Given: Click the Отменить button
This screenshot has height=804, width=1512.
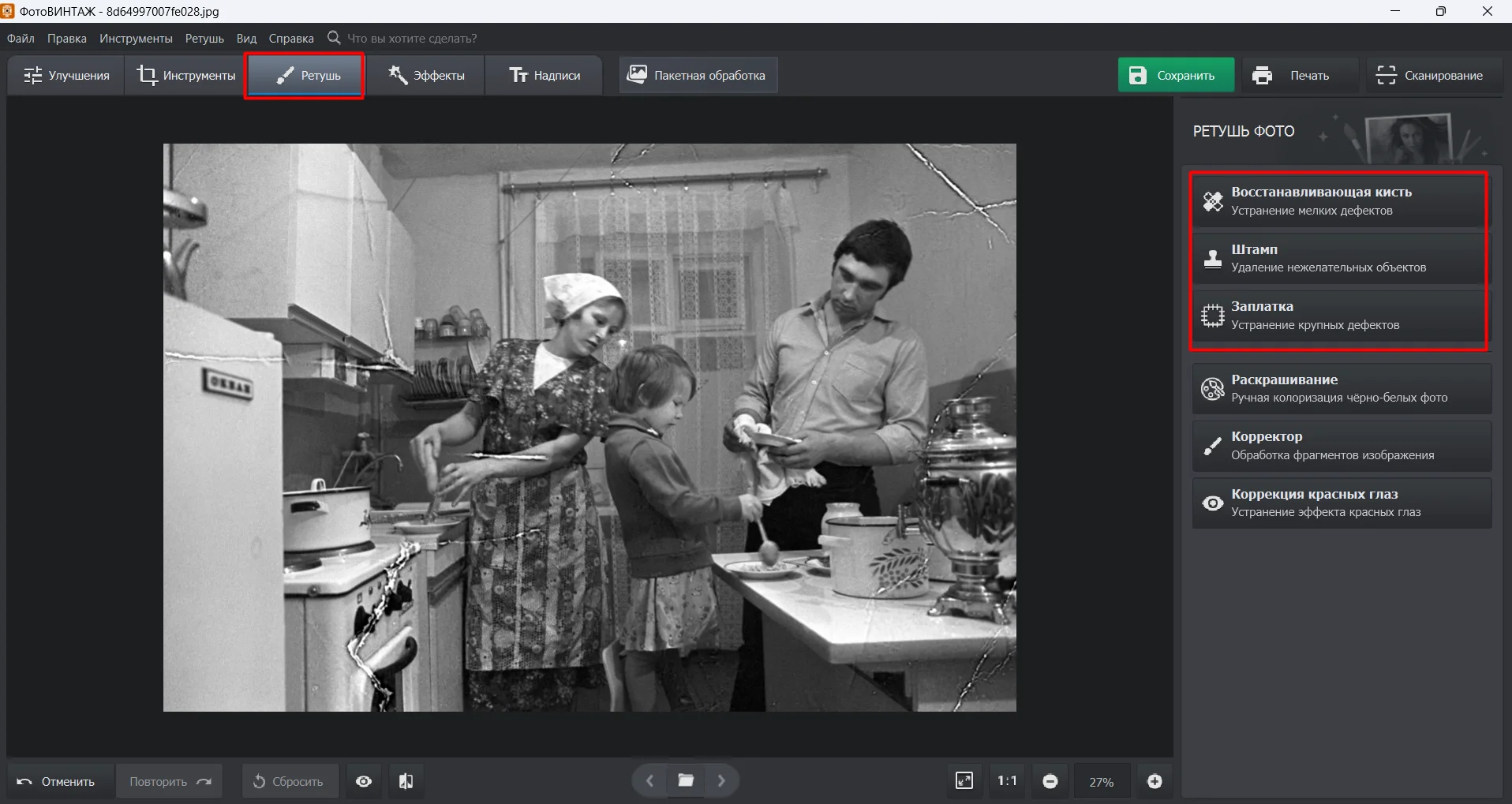Looking at the screenshot, I should [x=60, y=781].
